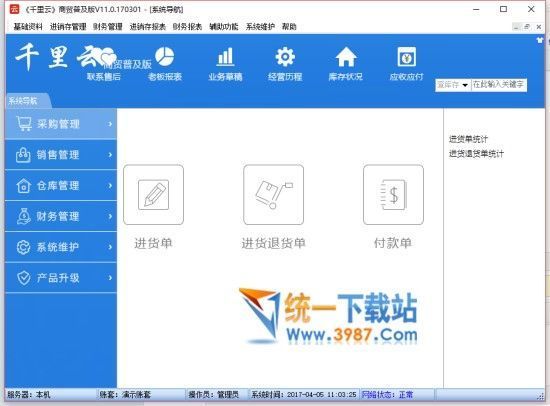Screen dimensions: 550x406
Task: Open the 进货退货单 hand truck icon
Action: [274, 195]
